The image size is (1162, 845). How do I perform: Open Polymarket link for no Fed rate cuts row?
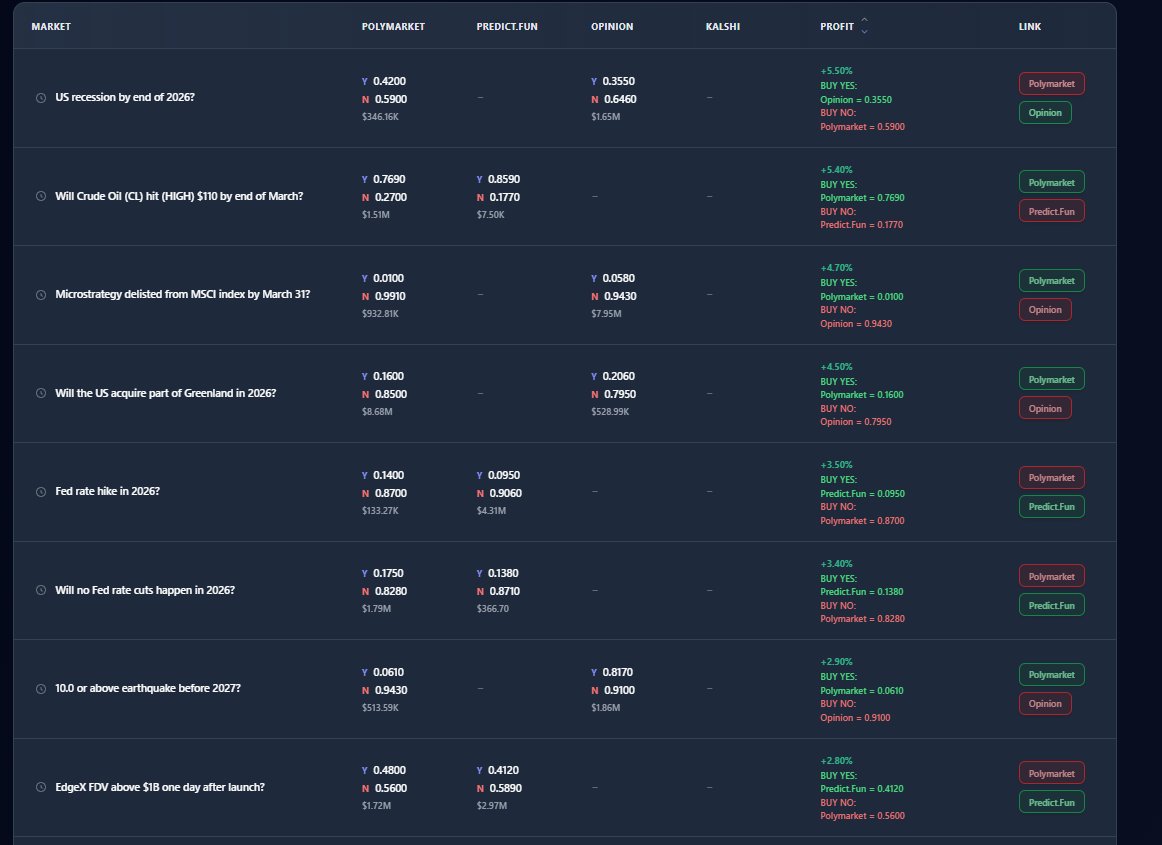(x=1052, y=577)
